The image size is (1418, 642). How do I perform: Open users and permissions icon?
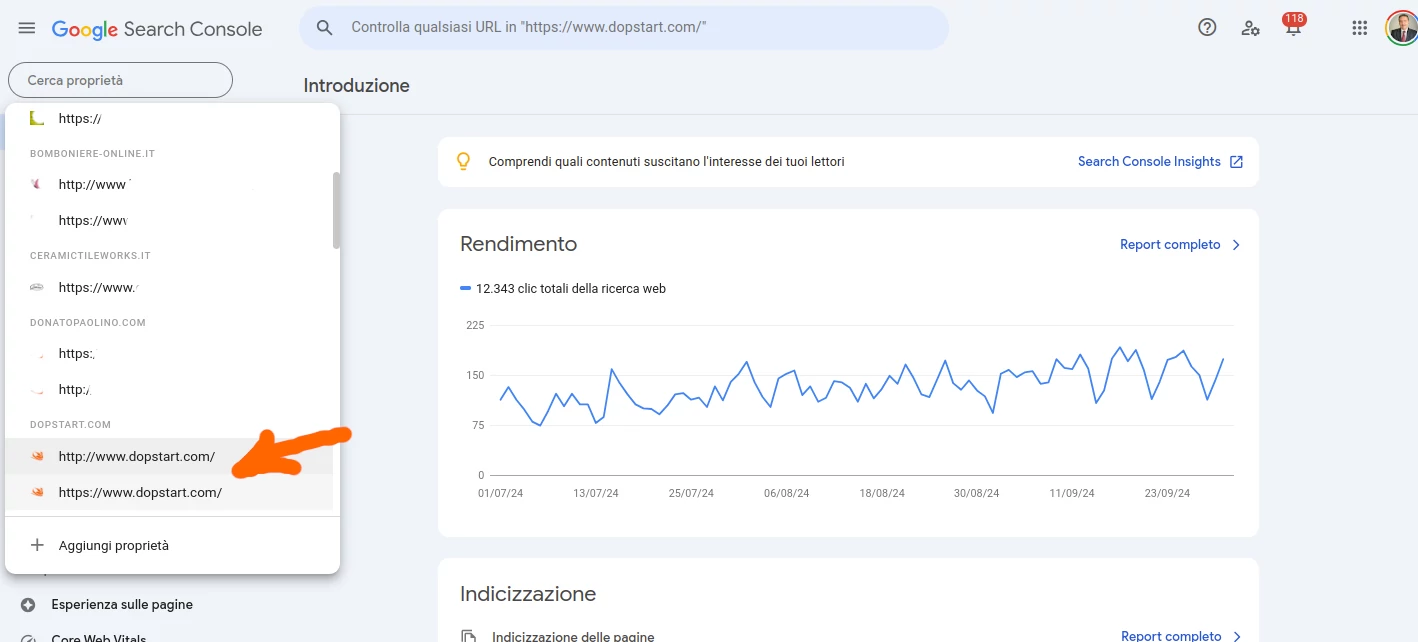coord(1250,28)
